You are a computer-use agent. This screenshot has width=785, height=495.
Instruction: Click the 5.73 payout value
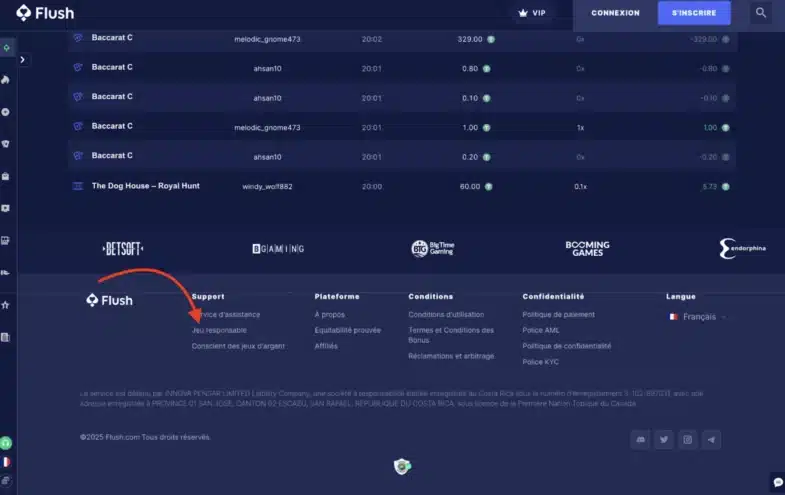[709, 187]
